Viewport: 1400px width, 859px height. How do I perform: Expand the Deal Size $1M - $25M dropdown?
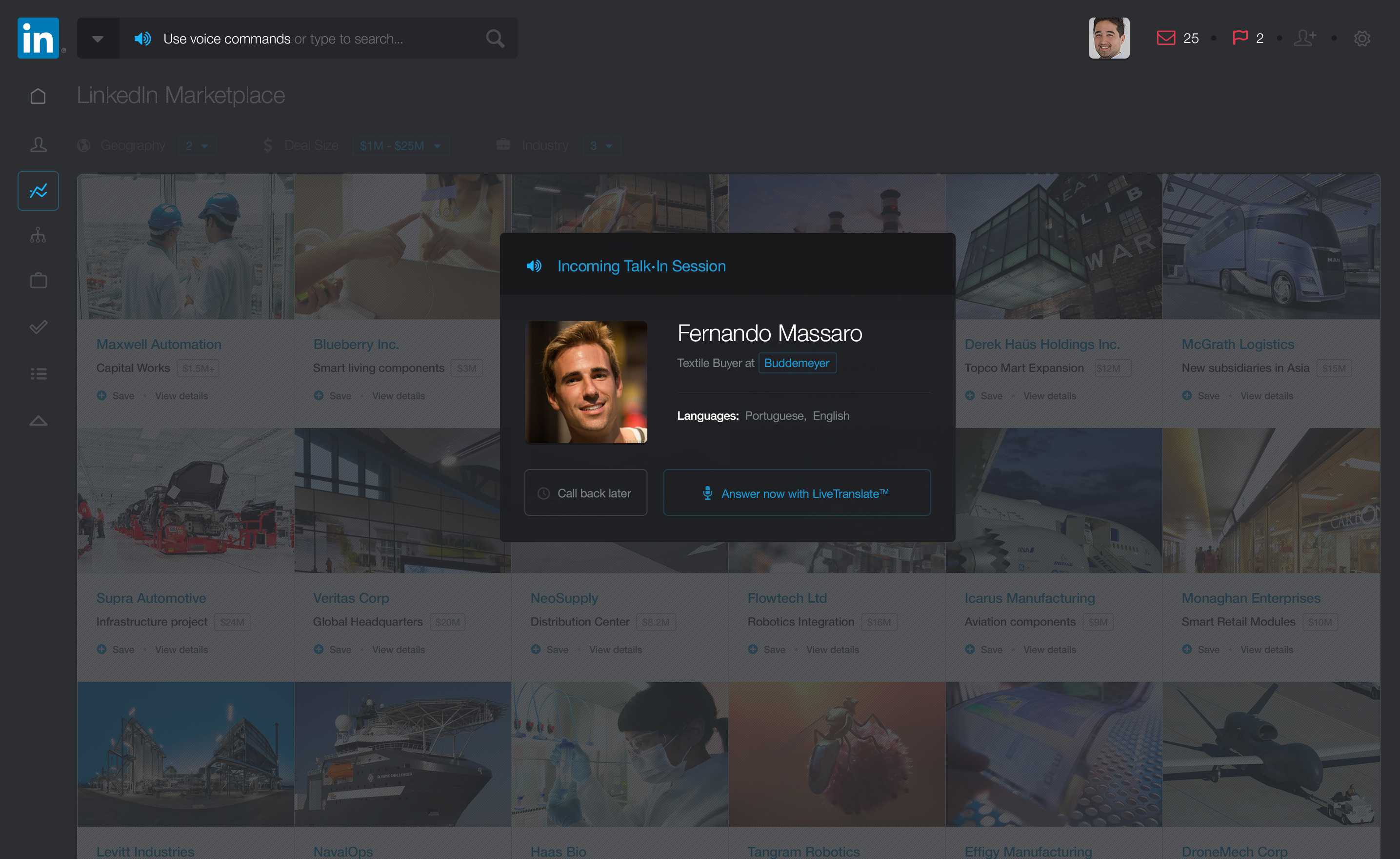[400, 146]
